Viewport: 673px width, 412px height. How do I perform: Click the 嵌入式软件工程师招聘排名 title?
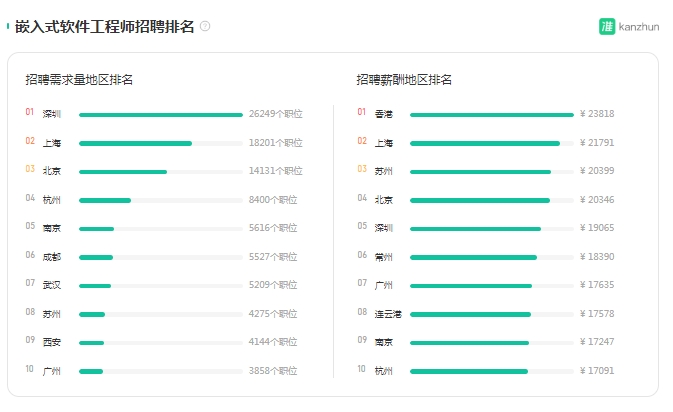click(104, 27)
